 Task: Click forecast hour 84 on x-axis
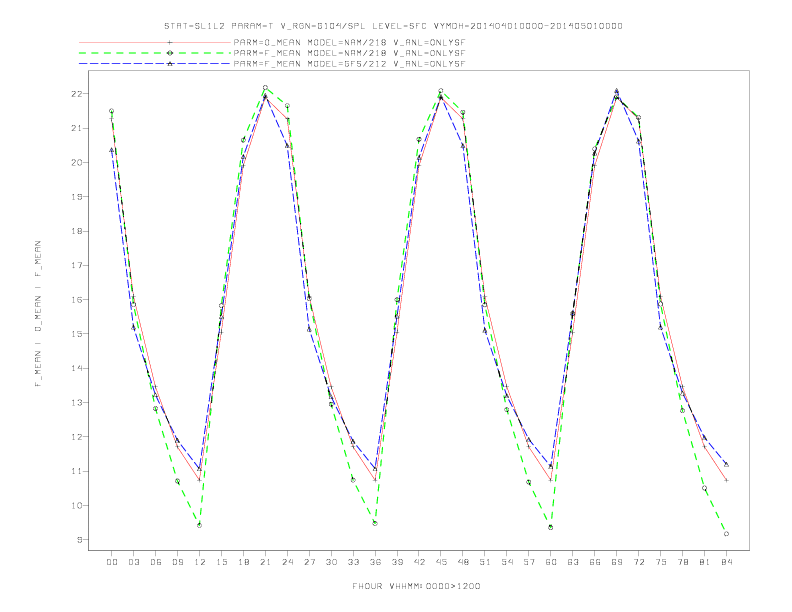click(x=726, y=562)
